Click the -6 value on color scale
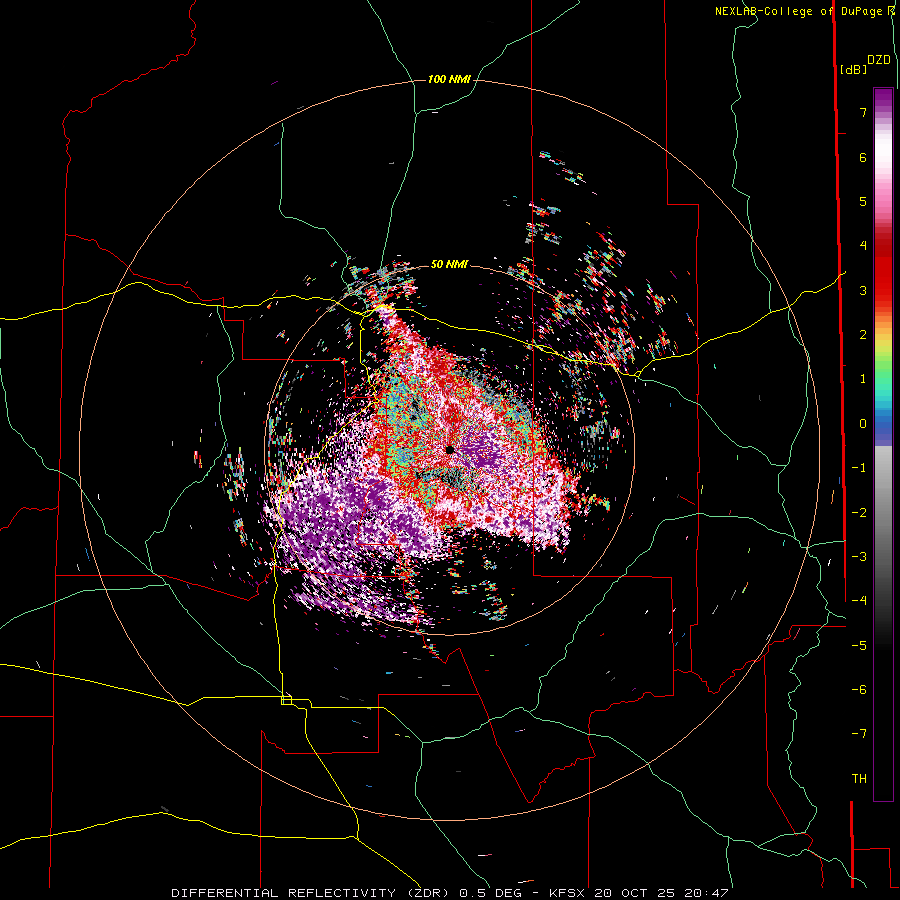900x900 pixels. coord(859,689)
